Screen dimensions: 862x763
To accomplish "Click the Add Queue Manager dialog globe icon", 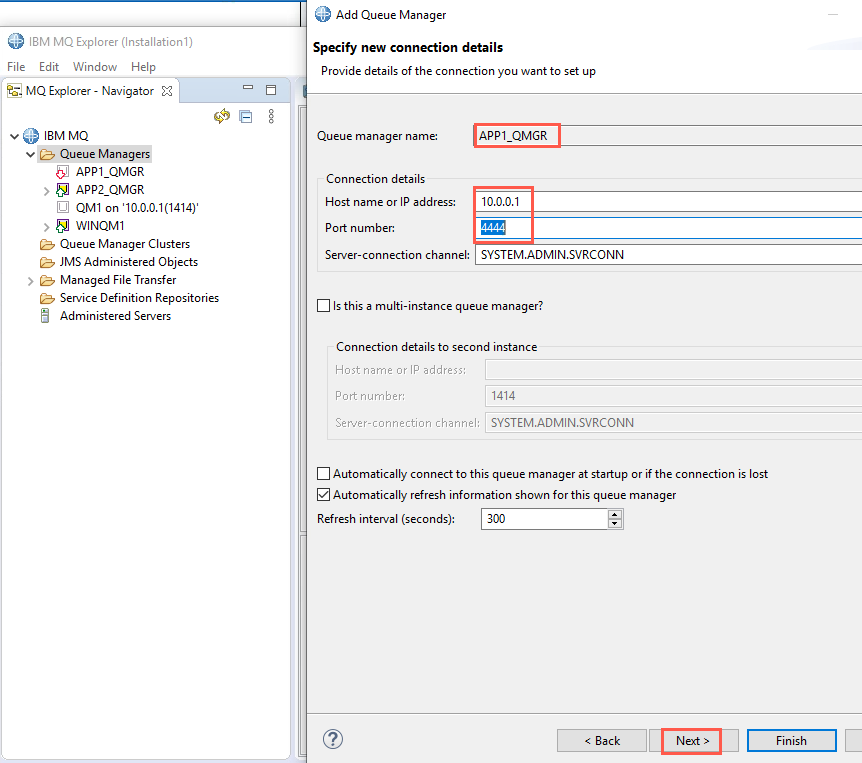I will pyautogui.click(x=323, y=14).
